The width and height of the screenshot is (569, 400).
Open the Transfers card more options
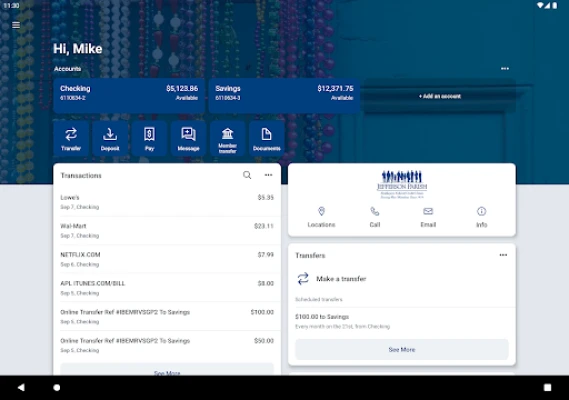(x=503, y=255)
